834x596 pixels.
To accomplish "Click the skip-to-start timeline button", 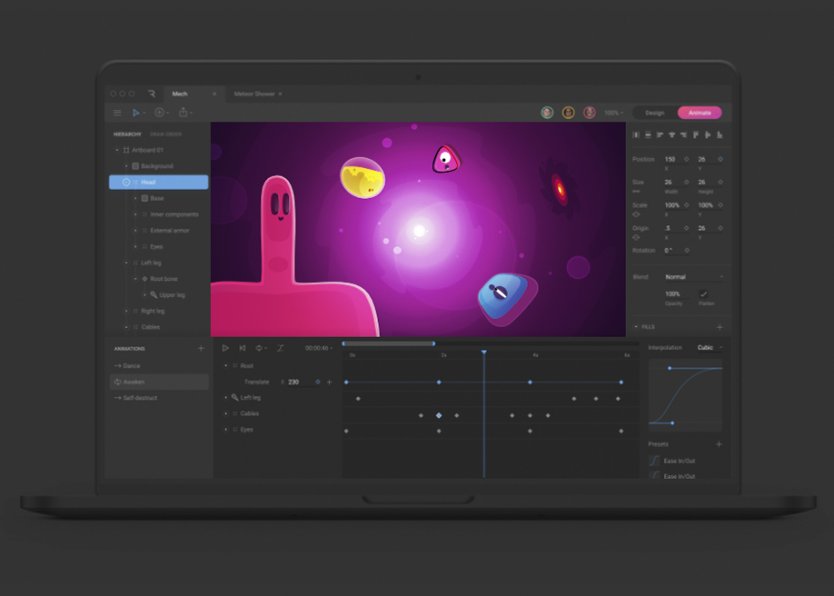I will click(x=242, y=348).
